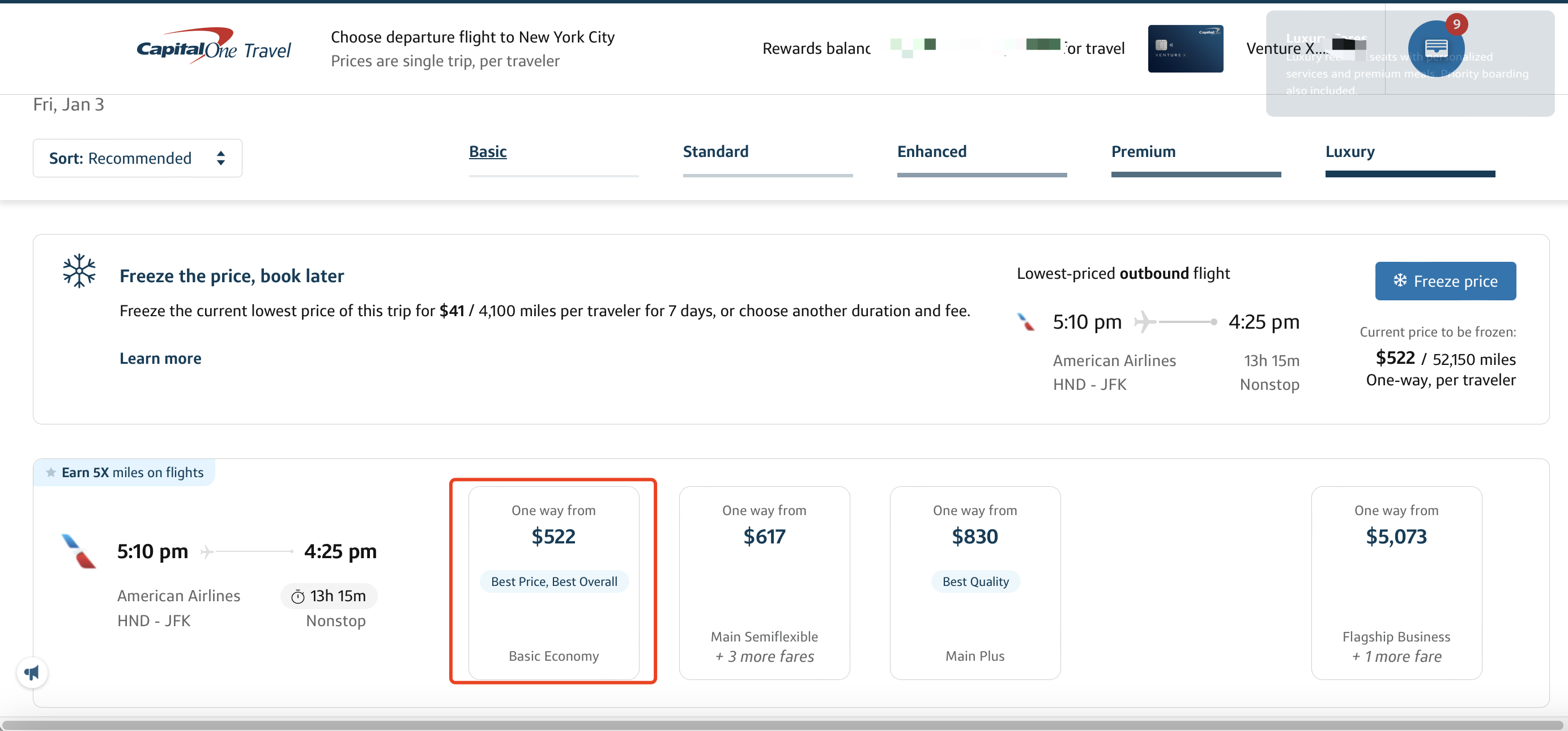This screenshot has width=1568, height=731.
Task: Click the + 1 more fare text
Action: [x=1396, y=656]
